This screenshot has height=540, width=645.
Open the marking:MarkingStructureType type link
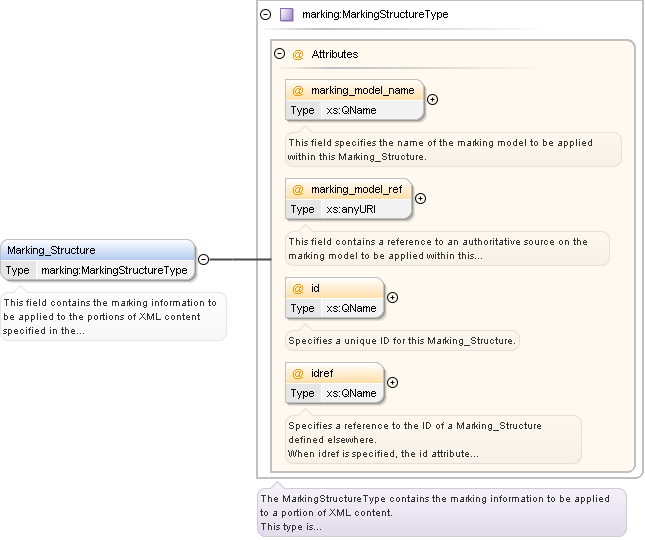pyautogui.click(x=113, y=270)
